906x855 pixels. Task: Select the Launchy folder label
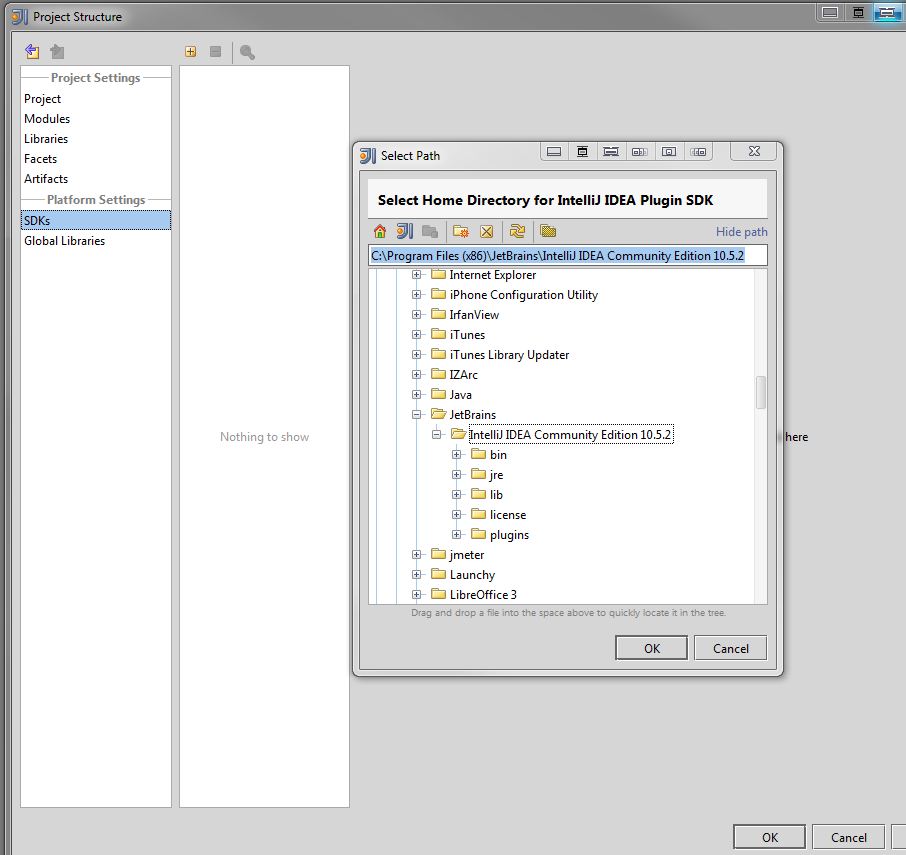472,575
